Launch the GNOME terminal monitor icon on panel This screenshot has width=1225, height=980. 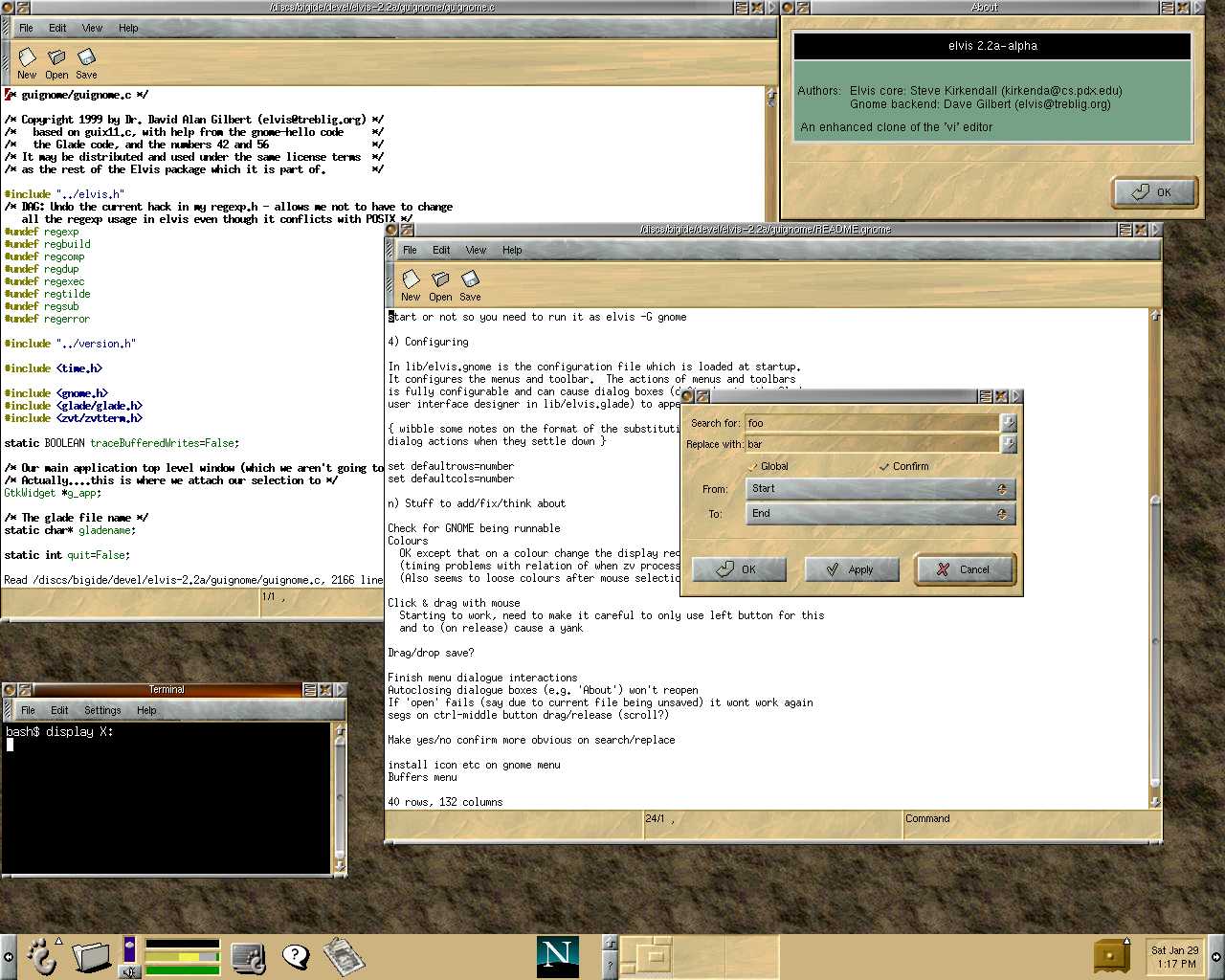[249, 957]
